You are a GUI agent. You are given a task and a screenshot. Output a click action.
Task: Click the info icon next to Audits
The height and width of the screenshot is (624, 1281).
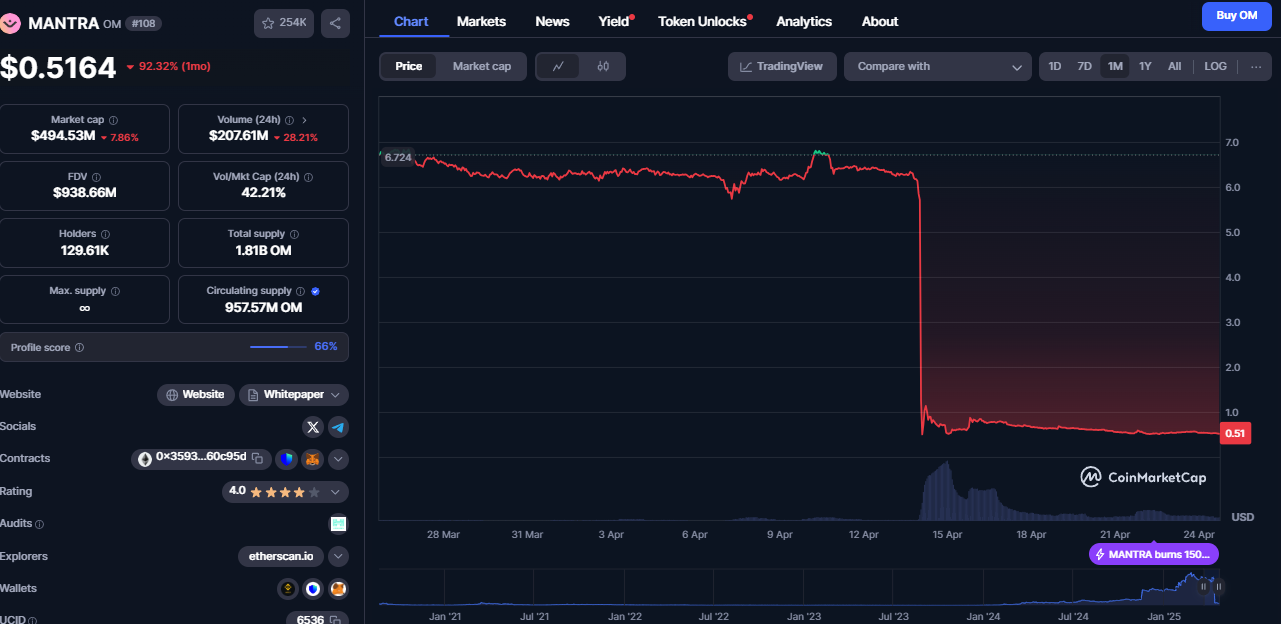pyautogui.click(x=39, y=524)
